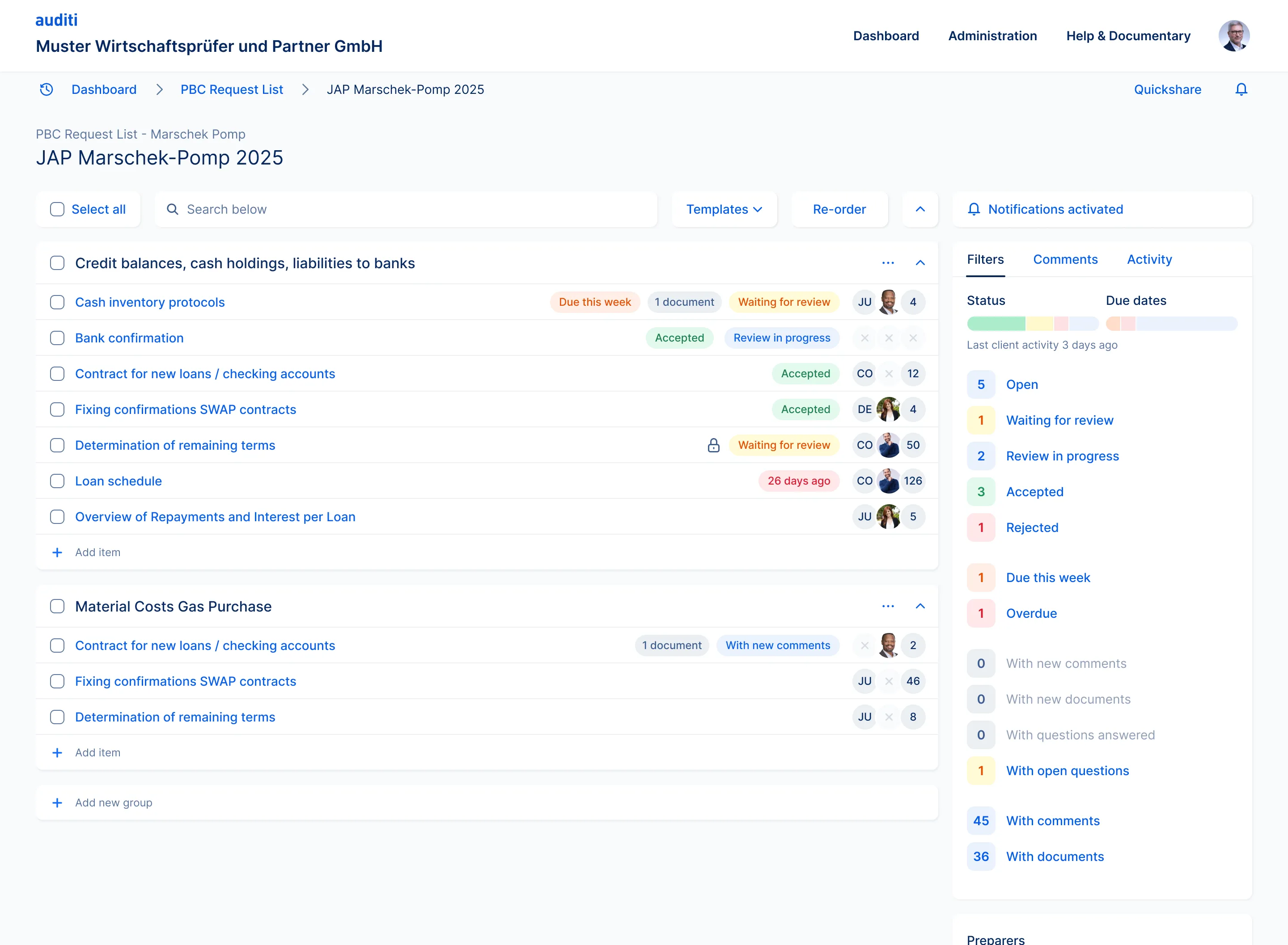Click the avatar on Overview of Repayments row
This screenshot has height=945, width=1288.
click(x=889, y=517)
